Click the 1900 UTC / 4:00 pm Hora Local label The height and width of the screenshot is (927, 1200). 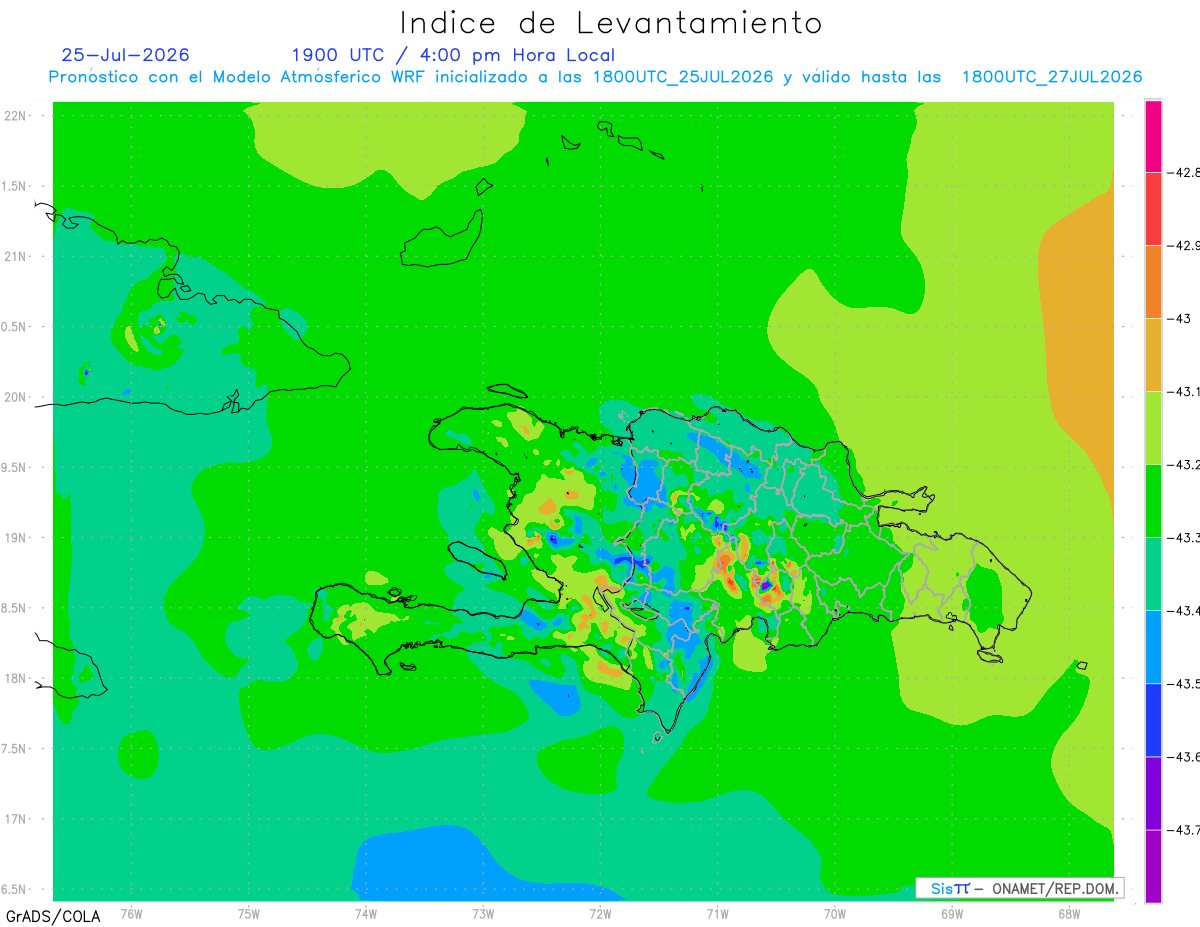pyautogui.click(x=453, y=56)
